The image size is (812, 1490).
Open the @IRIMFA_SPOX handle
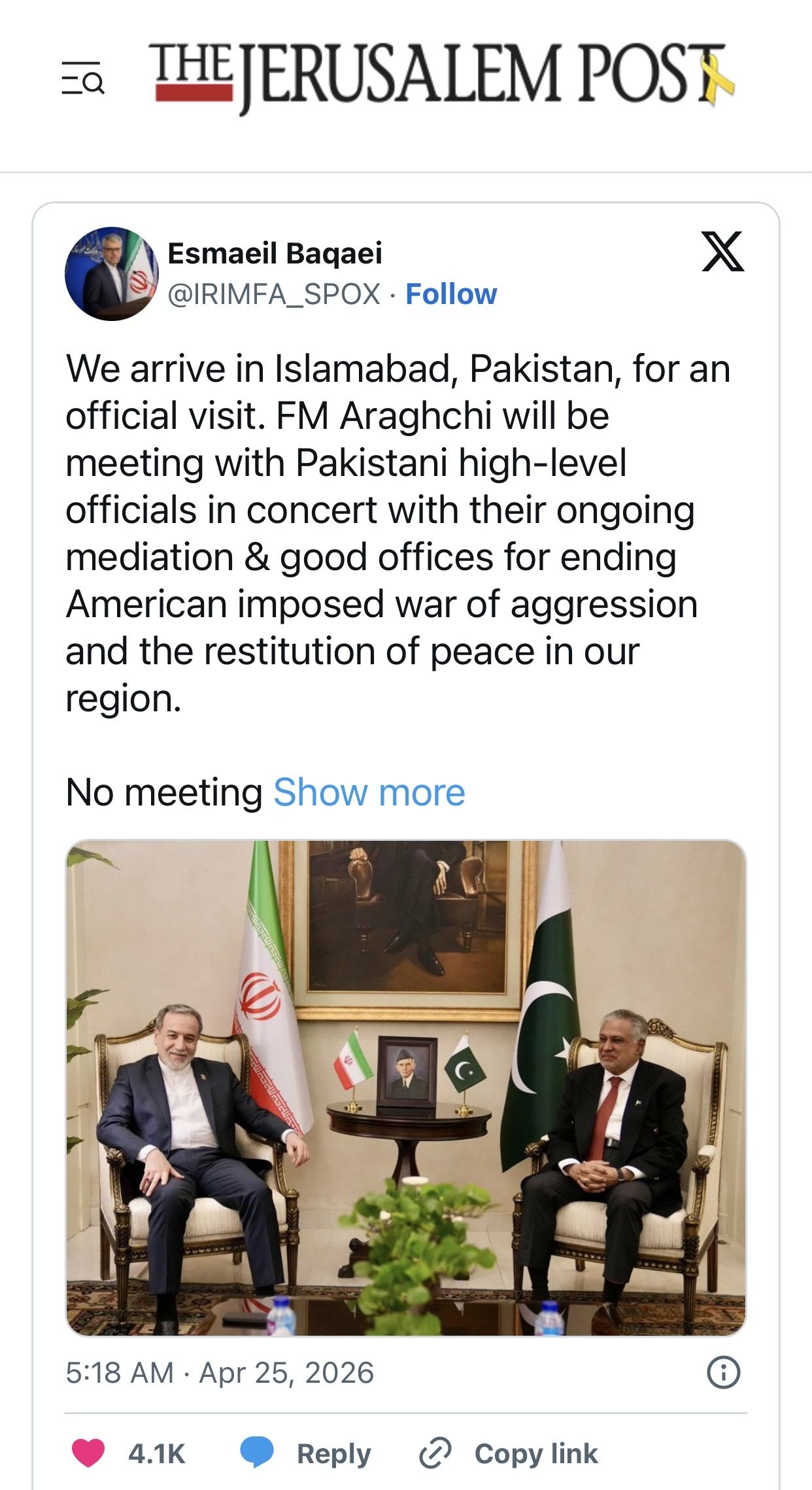(275, 294)
